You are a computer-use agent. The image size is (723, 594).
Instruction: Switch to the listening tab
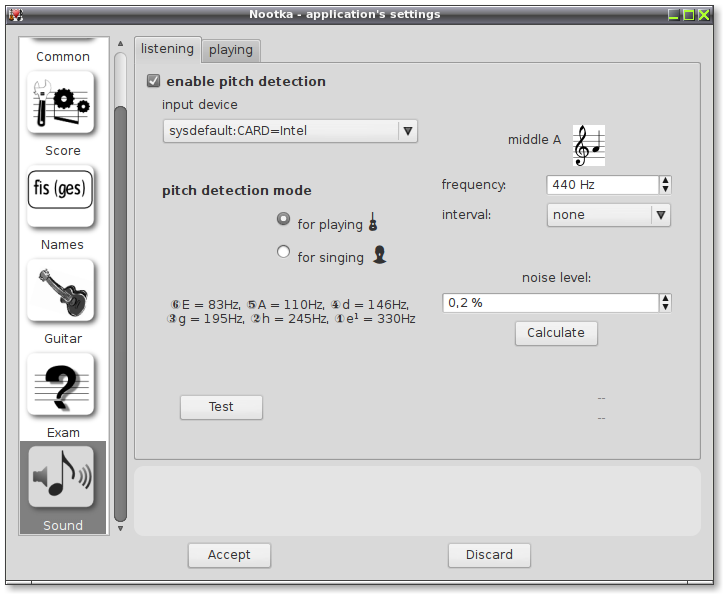[167, 49]
